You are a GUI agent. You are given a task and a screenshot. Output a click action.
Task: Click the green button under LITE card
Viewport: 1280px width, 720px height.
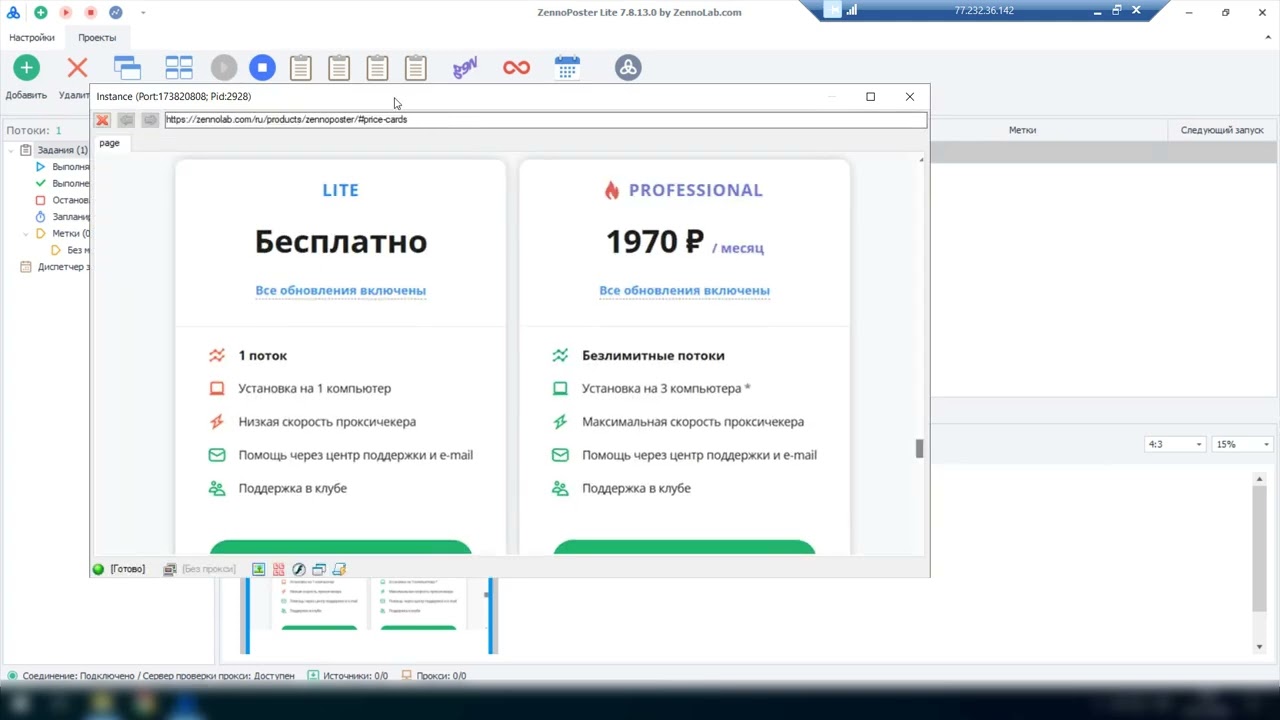click(340, 547)
